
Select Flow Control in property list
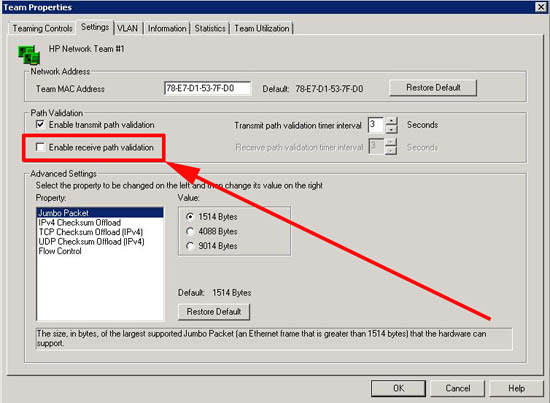[x=60, y=251]
